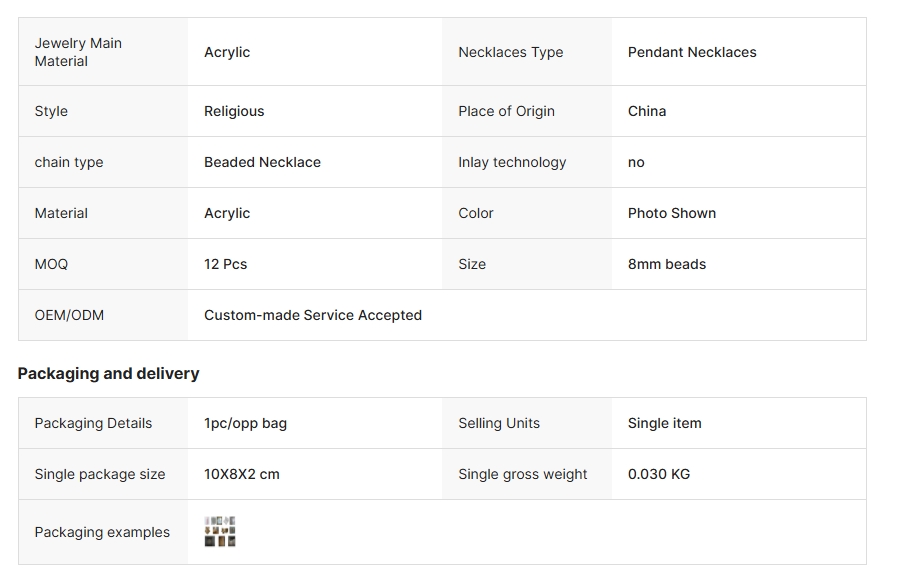Select the 'Photo Shown' color value
The height and width of the screenshot is (576, 913).
point(672,213)
